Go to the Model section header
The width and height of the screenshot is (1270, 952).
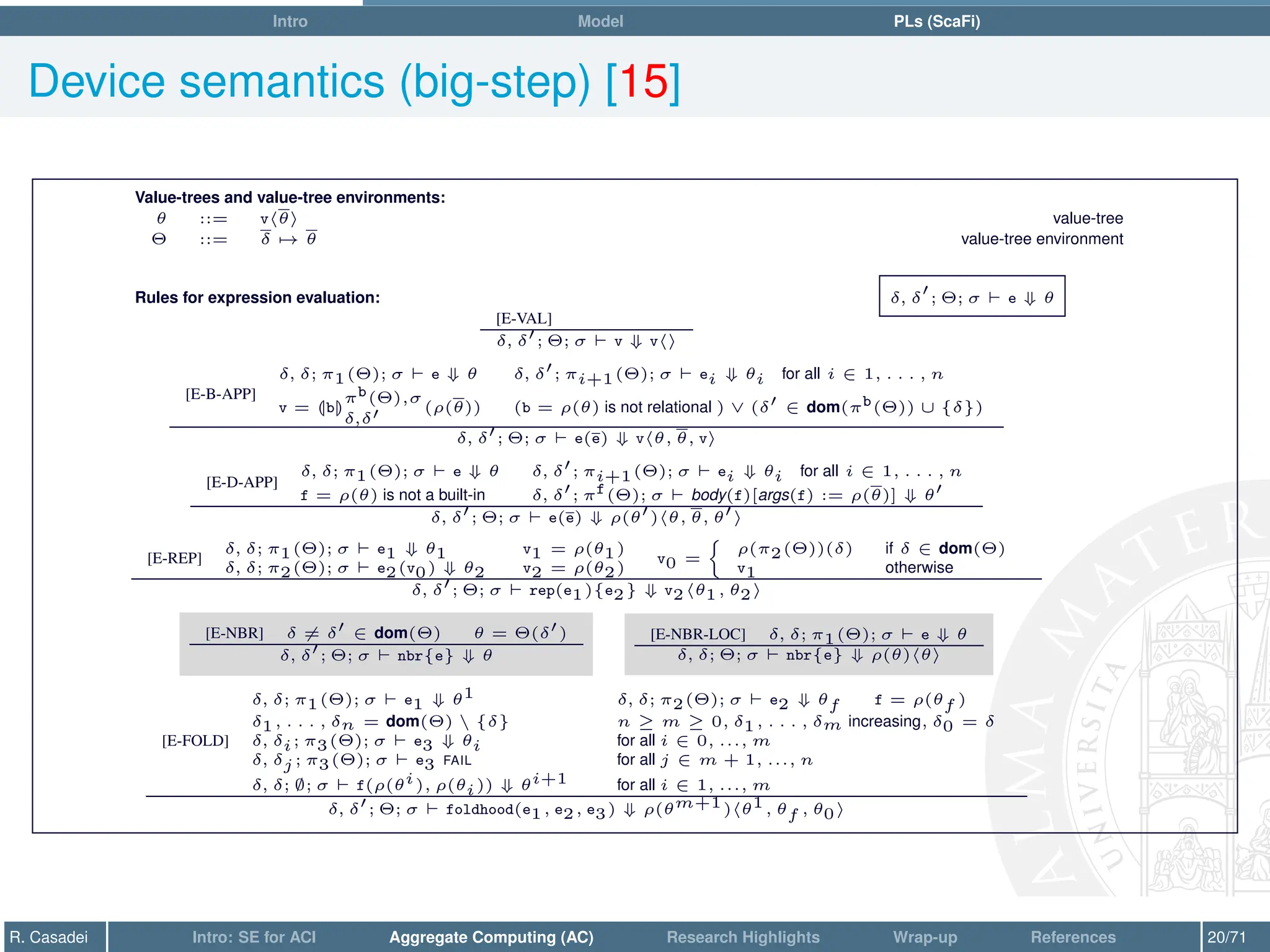600,22
